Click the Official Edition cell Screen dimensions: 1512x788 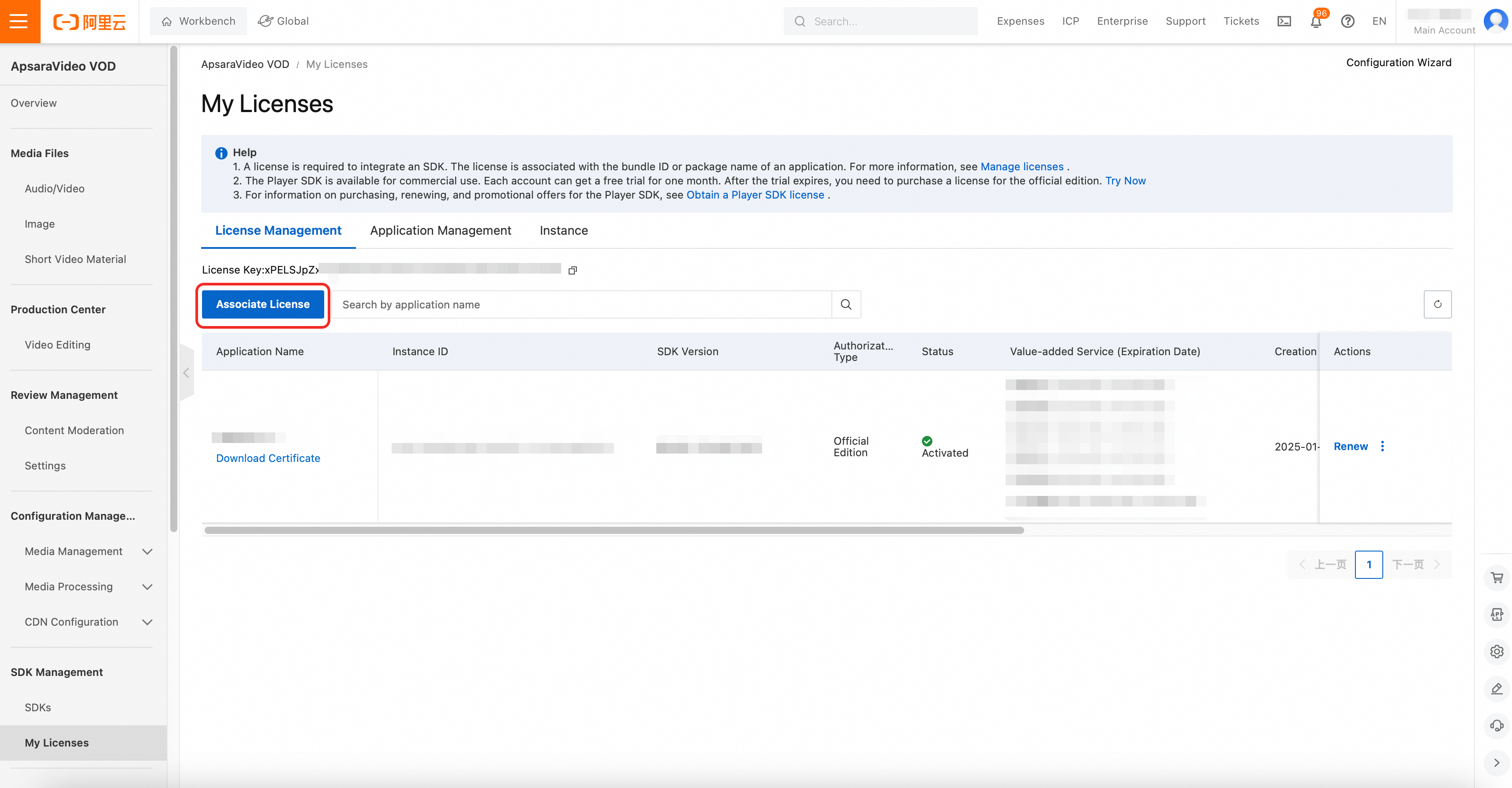coord(850,447)
